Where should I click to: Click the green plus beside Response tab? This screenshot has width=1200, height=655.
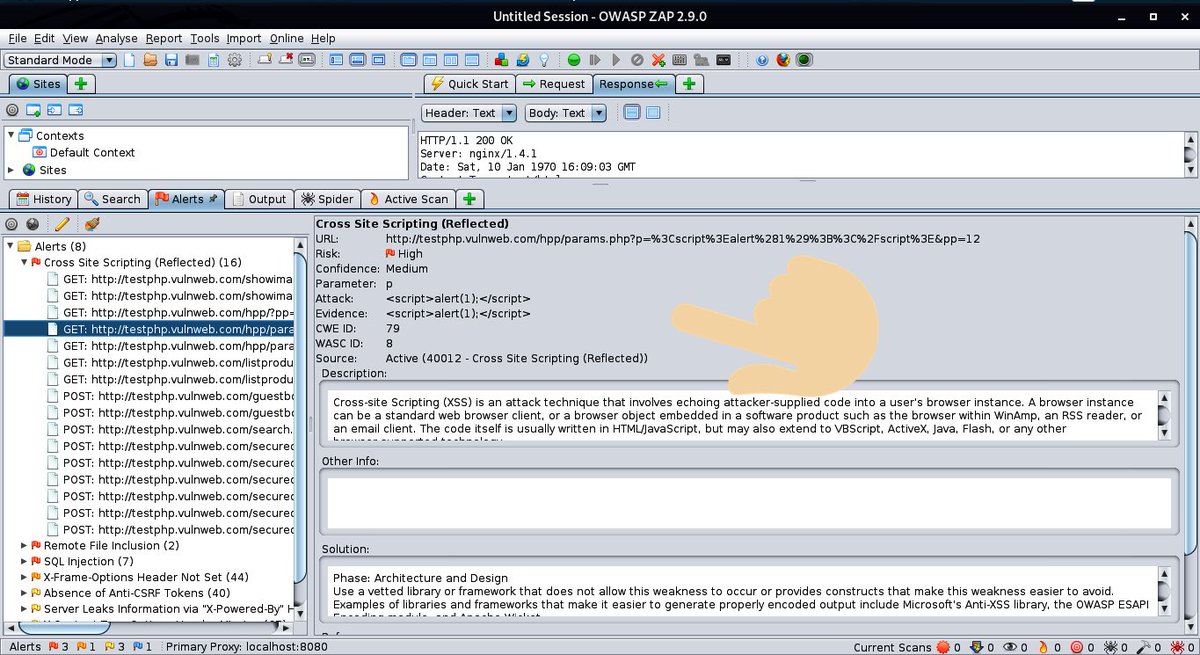(x=688, y=84)
